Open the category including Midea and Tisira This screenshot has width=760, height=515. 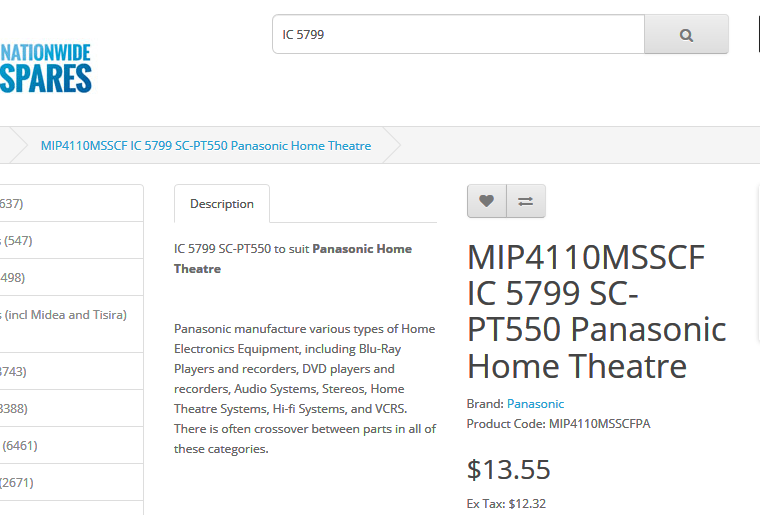tap(71, 324)
